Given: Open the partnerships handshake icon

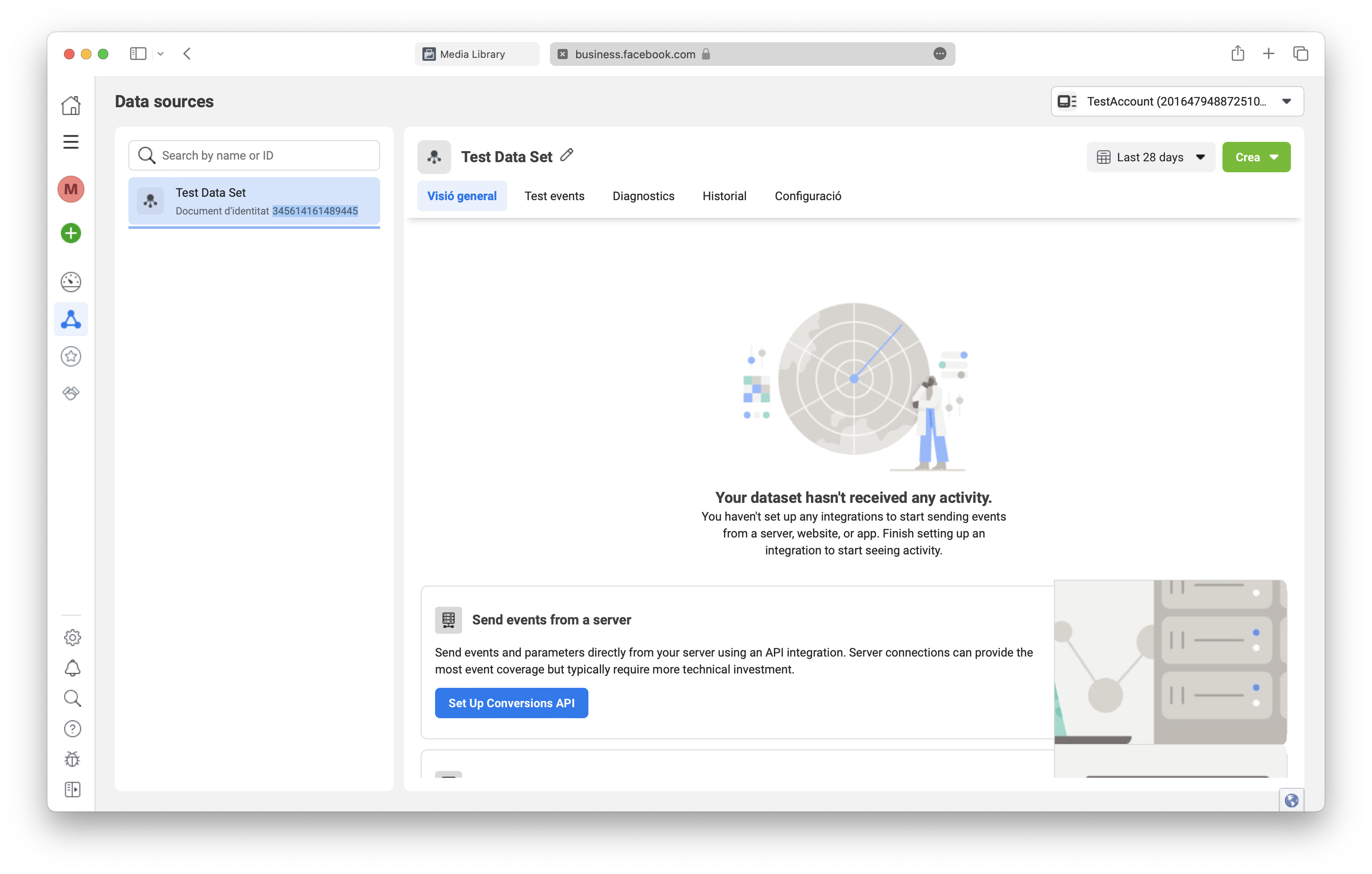Looking at the screenshot, I should 71,393.
